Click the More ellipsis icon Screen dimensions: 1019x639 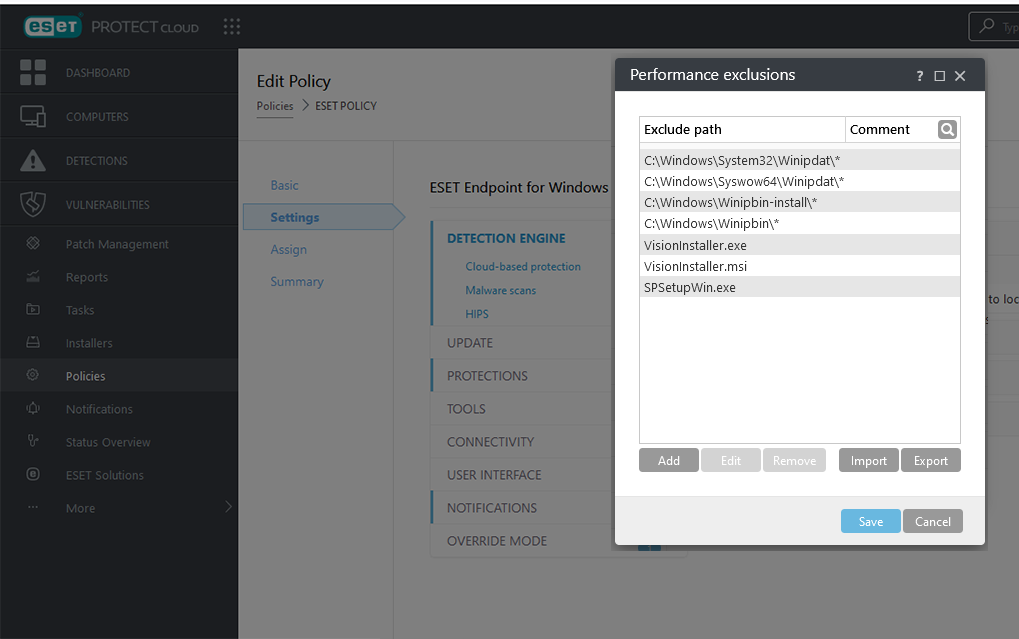32,507
